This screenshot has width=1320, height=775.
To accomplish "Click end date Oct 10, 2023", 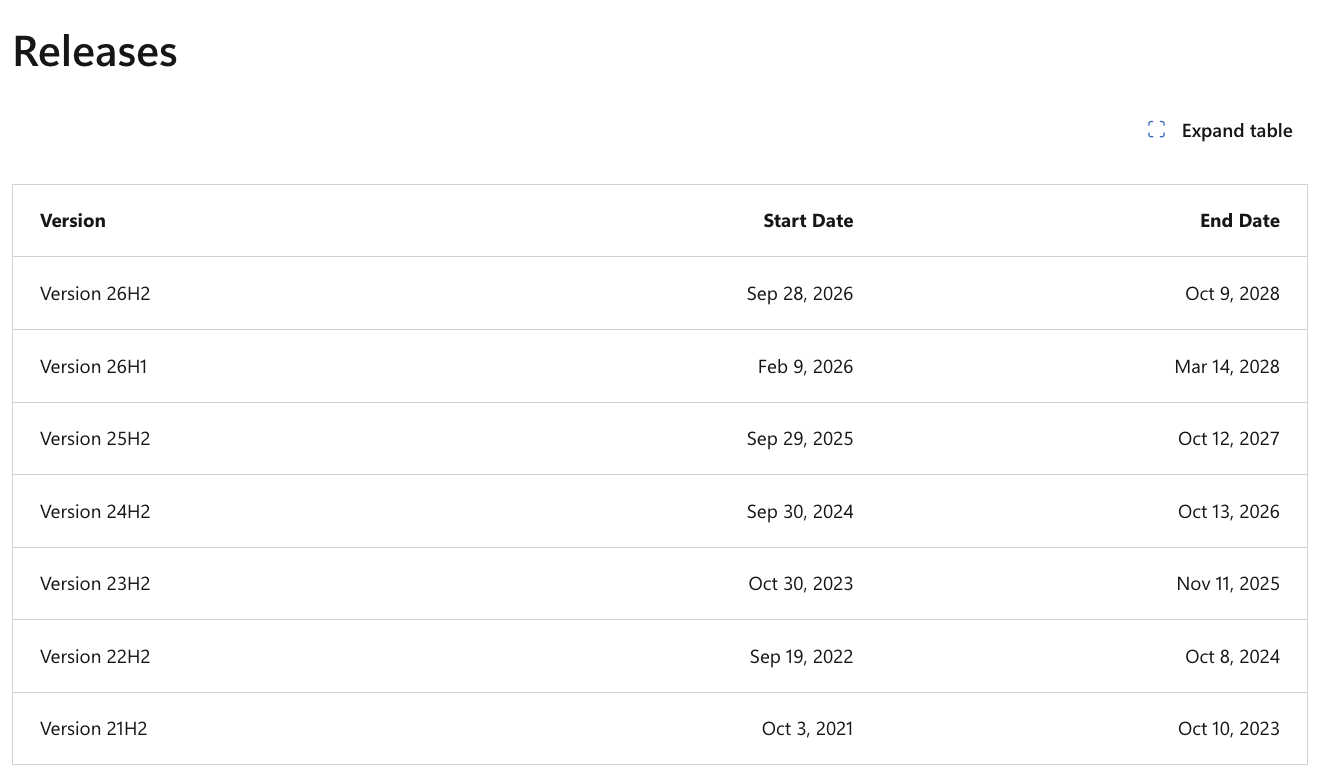I will [x=1228, y=729].
